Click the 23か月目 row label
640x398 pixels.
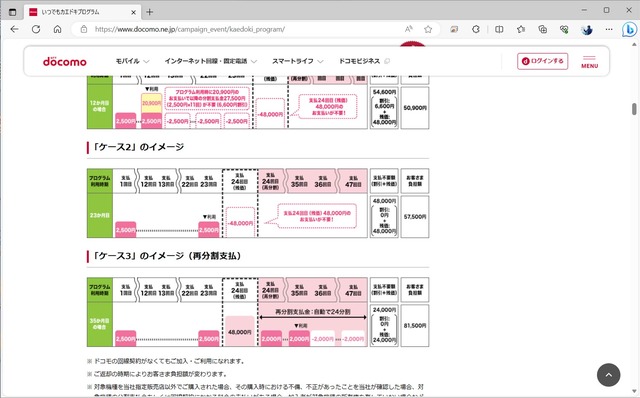pyautogui.click(x=100, y=216)
